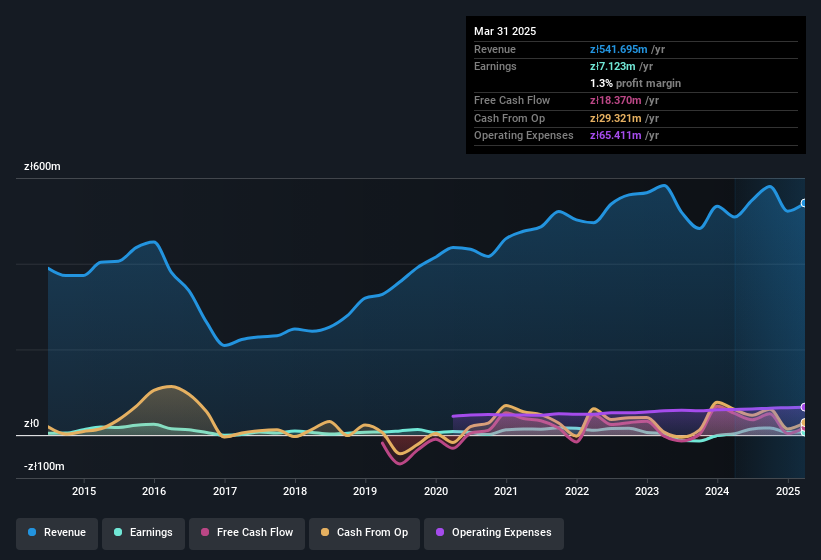Click the zł29.321m cash from op value
Screen dimensions: 821x560
615,118
